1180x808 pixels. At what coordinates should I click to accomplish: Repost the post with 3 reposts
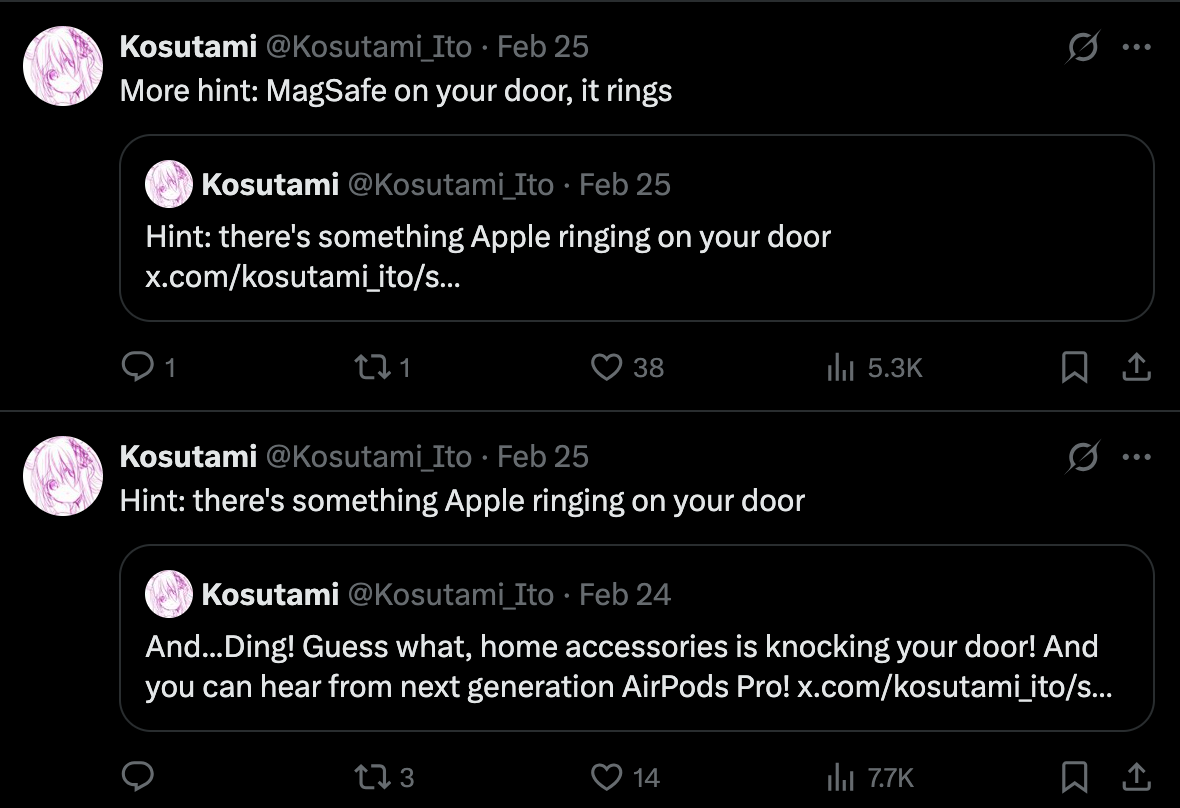373,776
